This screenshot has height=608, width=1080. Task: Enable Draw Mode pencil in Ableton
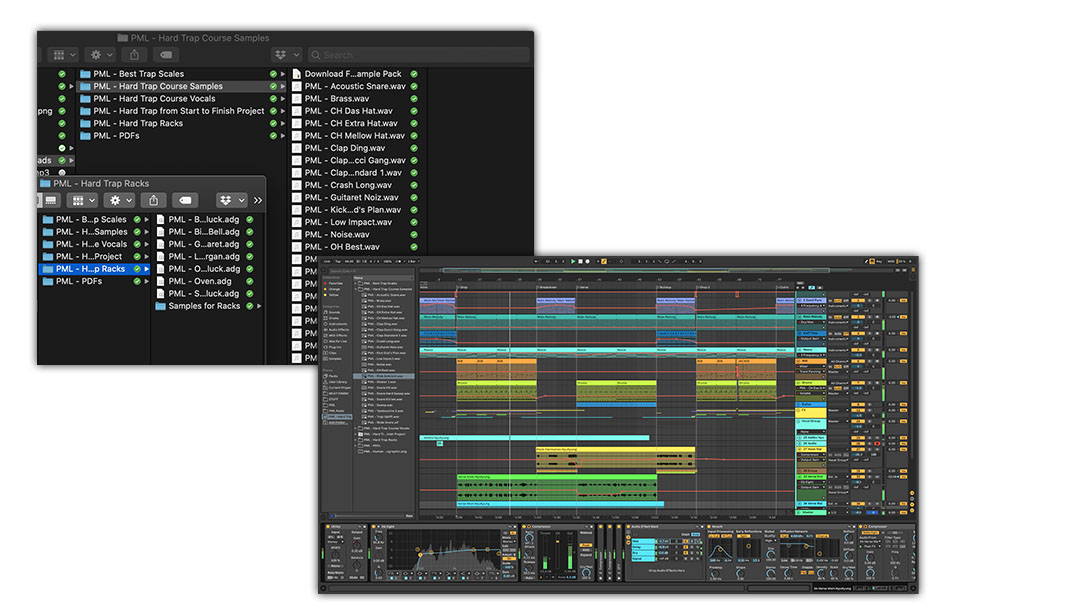point(866,262)
